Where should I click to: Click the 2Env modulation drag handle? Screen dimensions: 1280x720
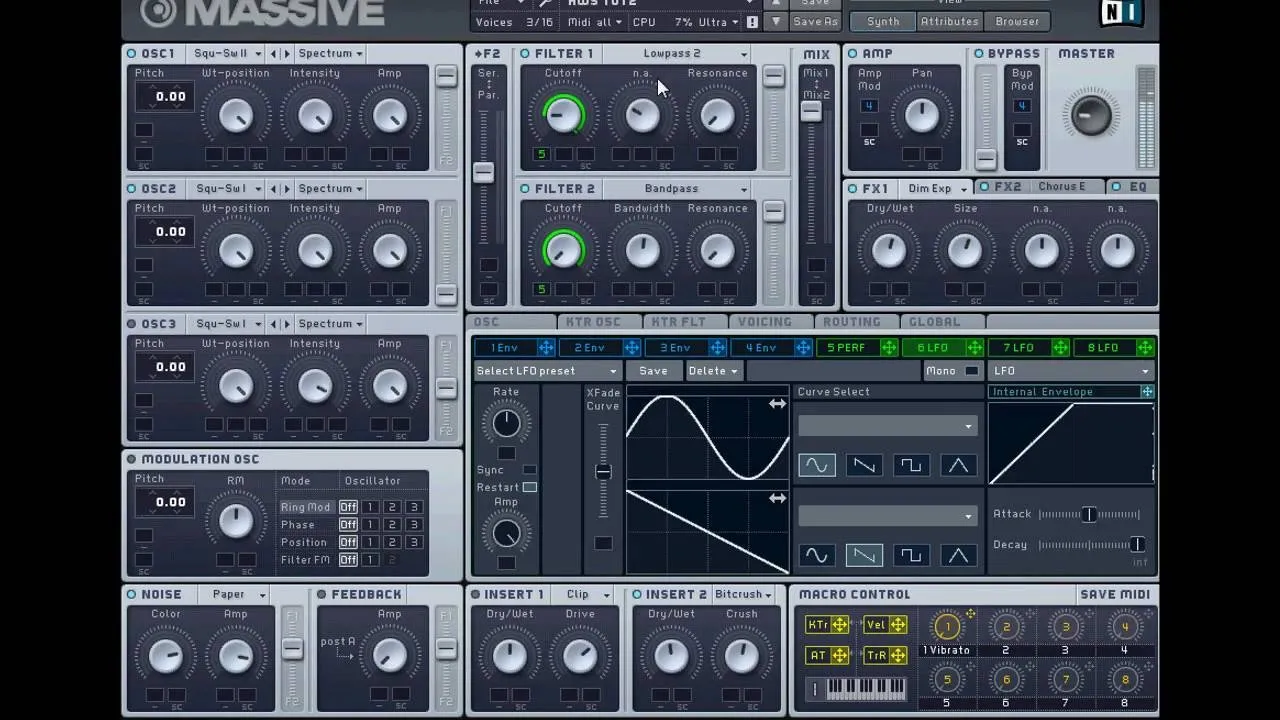click(x=632, y=347)
